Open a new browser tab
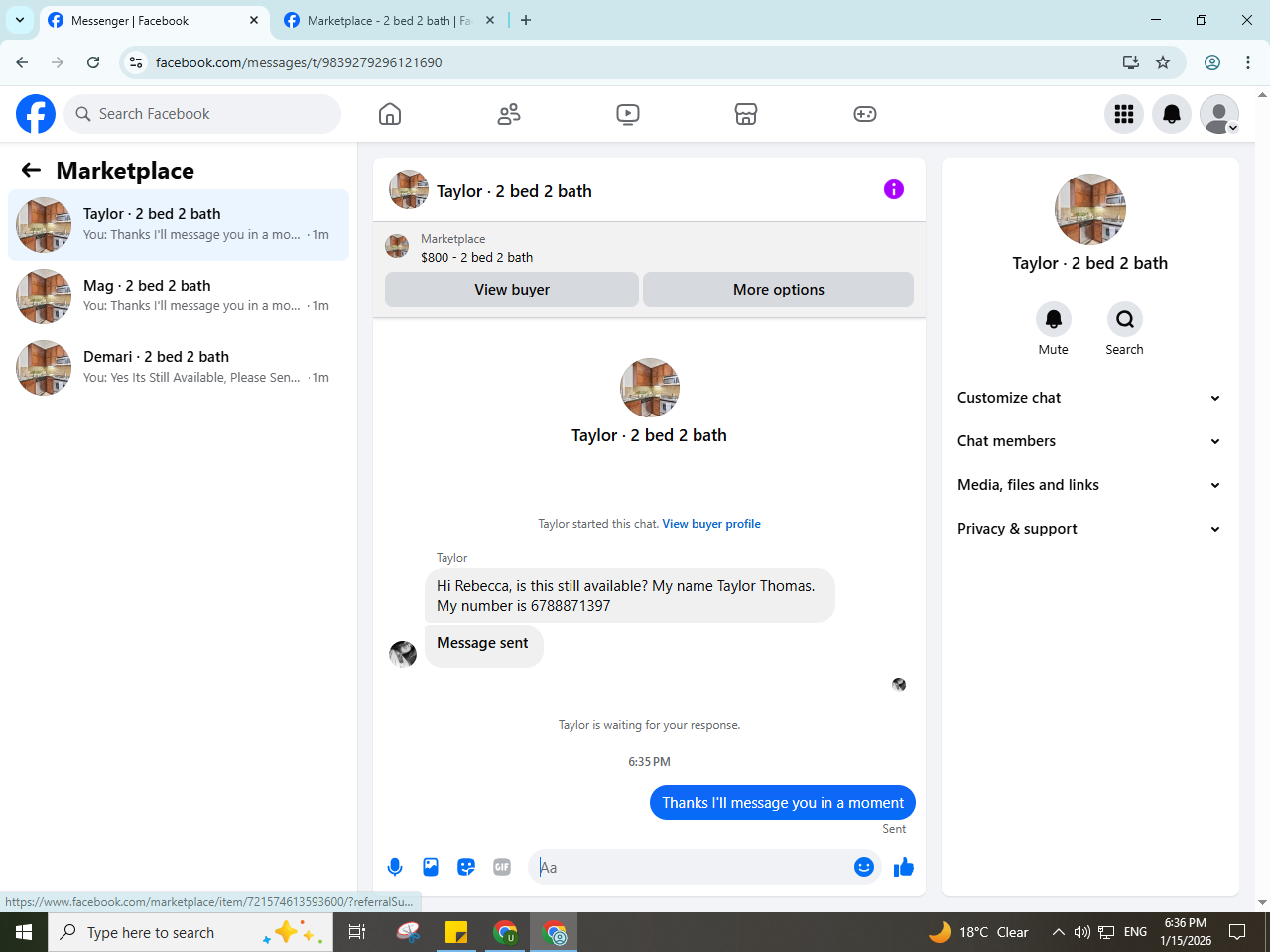 pyautogui.click(x=526, y=20)
